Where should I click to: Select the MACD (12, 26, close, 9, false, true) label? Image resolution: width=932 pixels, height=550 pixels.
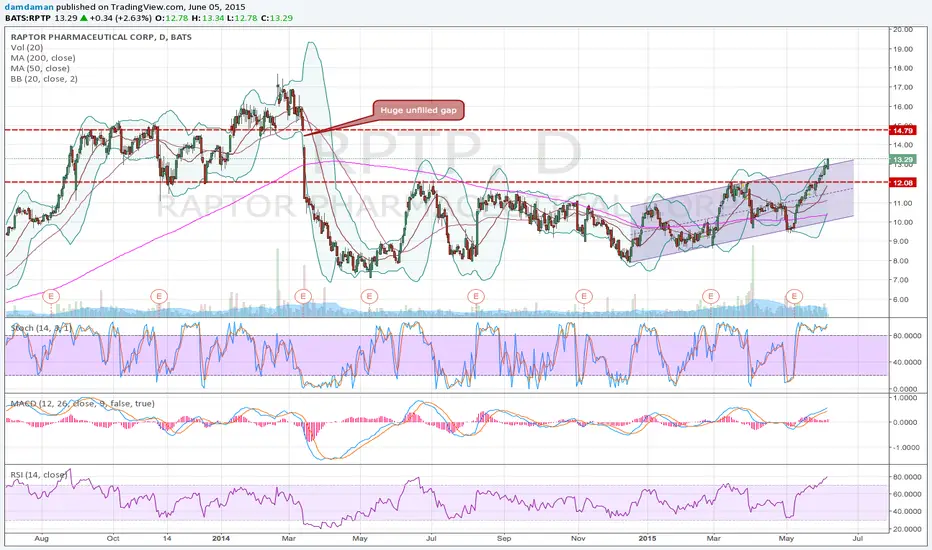click(x=83, y=404)
